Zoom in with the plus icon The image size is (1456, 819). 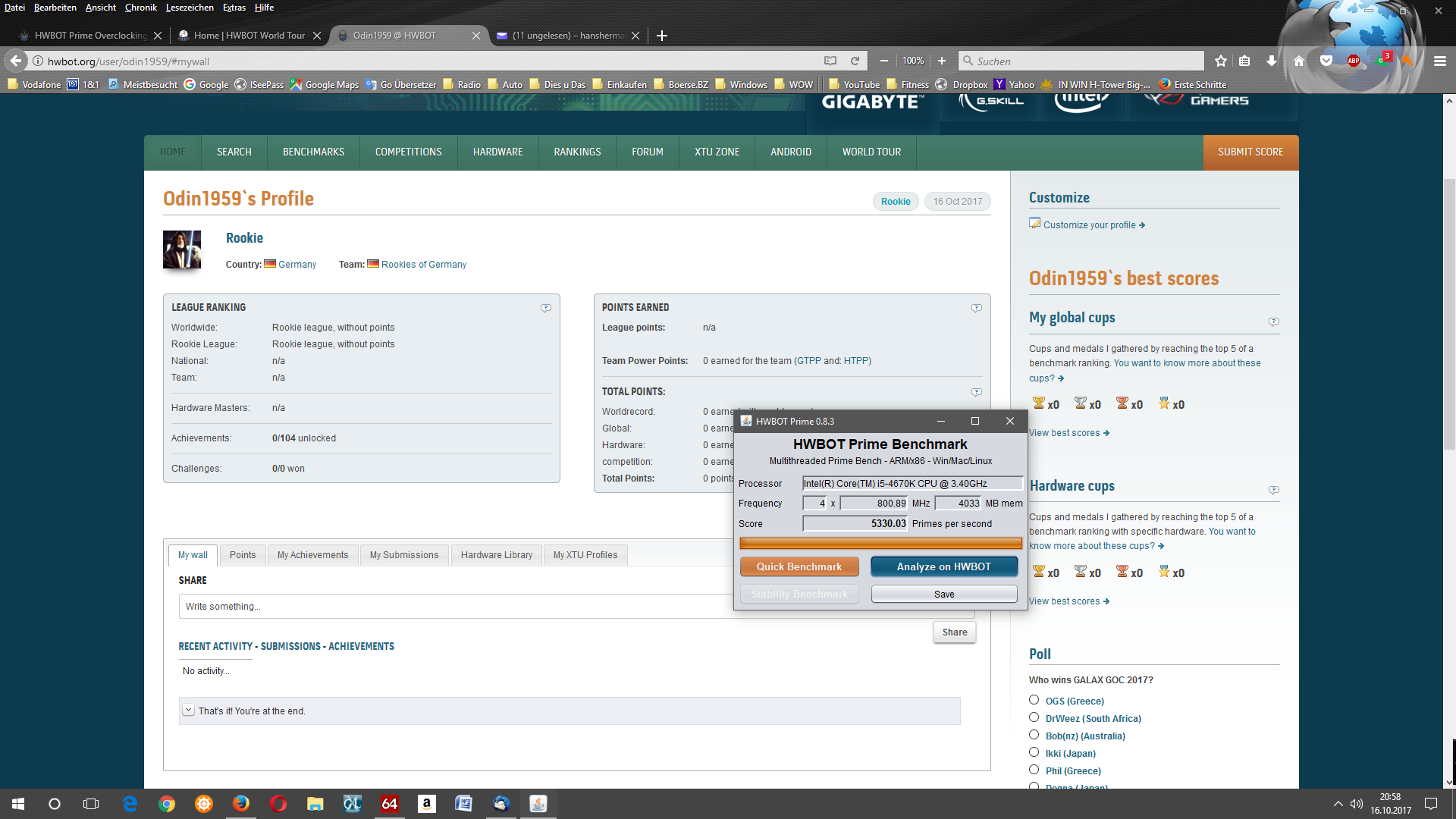942,61
